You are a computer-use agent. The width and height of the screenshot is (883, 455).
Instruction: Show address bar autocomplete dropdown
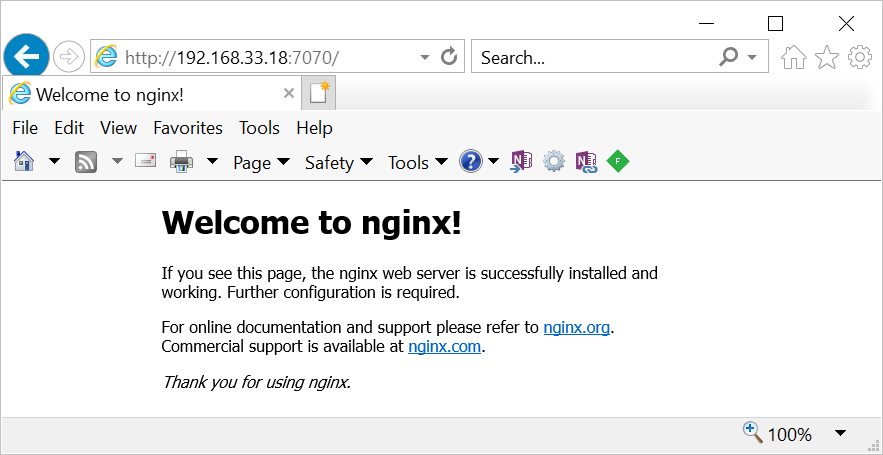pyautogui.click(x=425, y=57)
